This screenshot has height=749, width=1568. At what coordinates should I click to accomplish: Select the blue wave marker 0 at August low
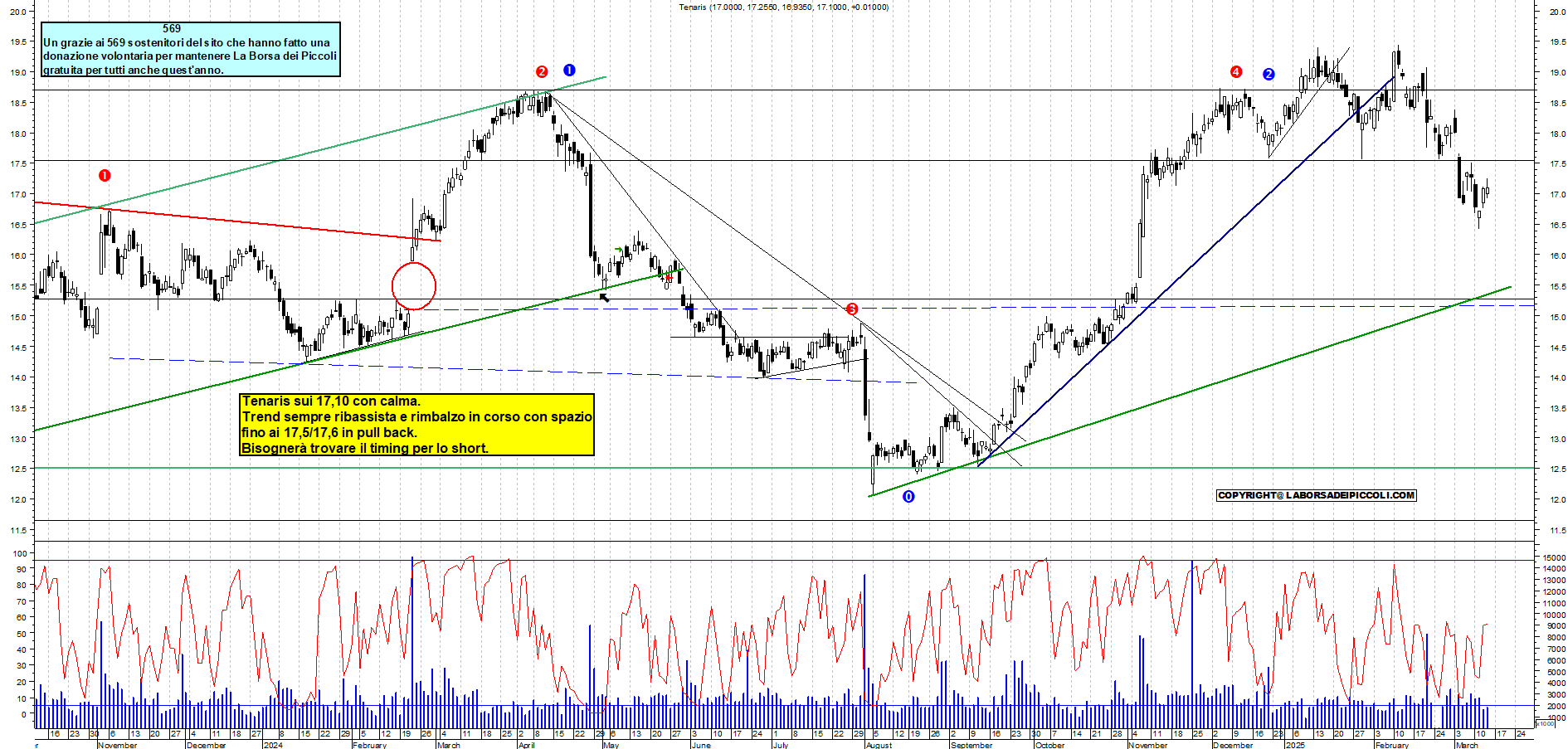[x=908, y=496]
